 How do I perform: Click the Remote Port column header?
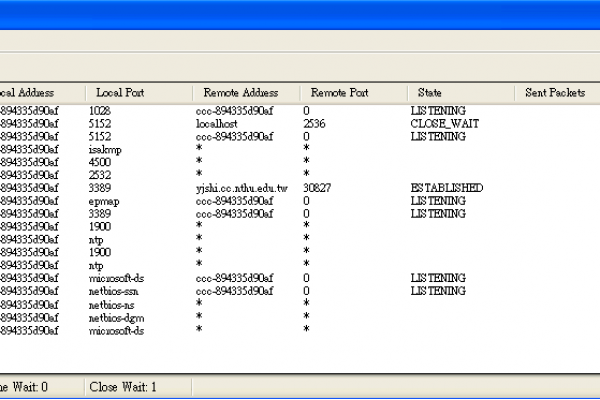[341, 92]
